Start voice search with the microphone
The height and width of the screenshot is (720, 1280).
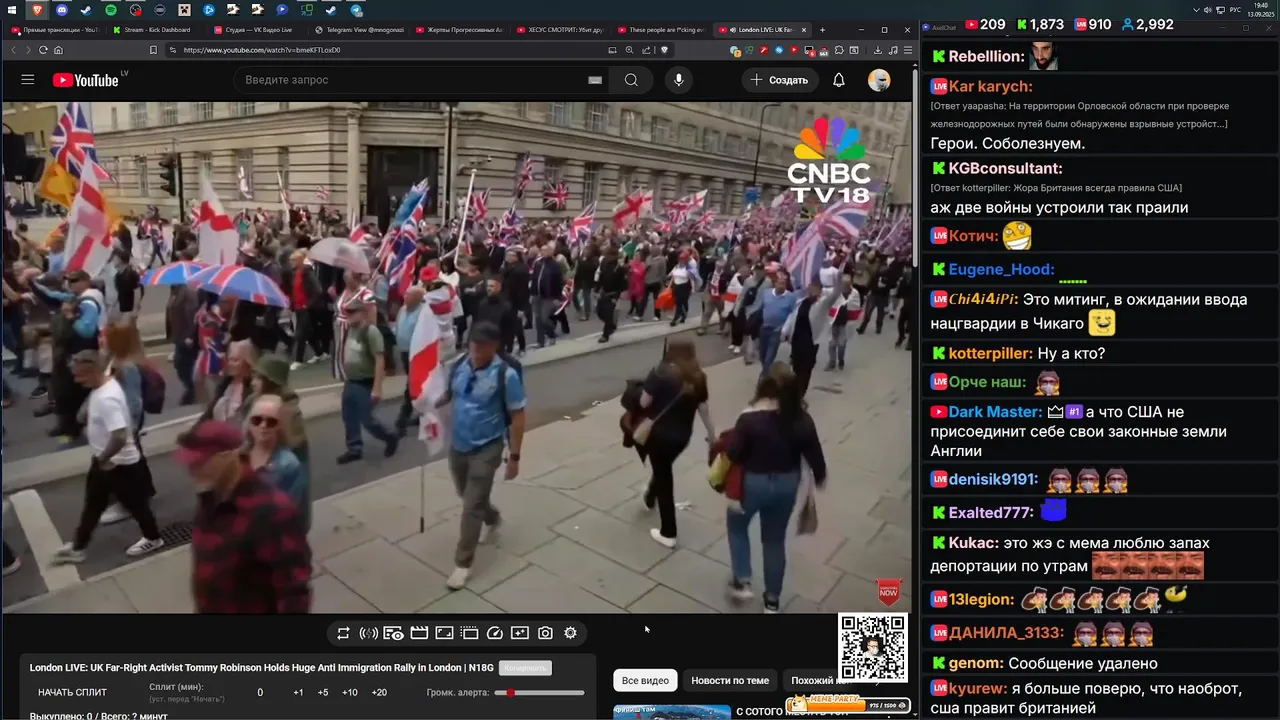click(x=679, y=80)
